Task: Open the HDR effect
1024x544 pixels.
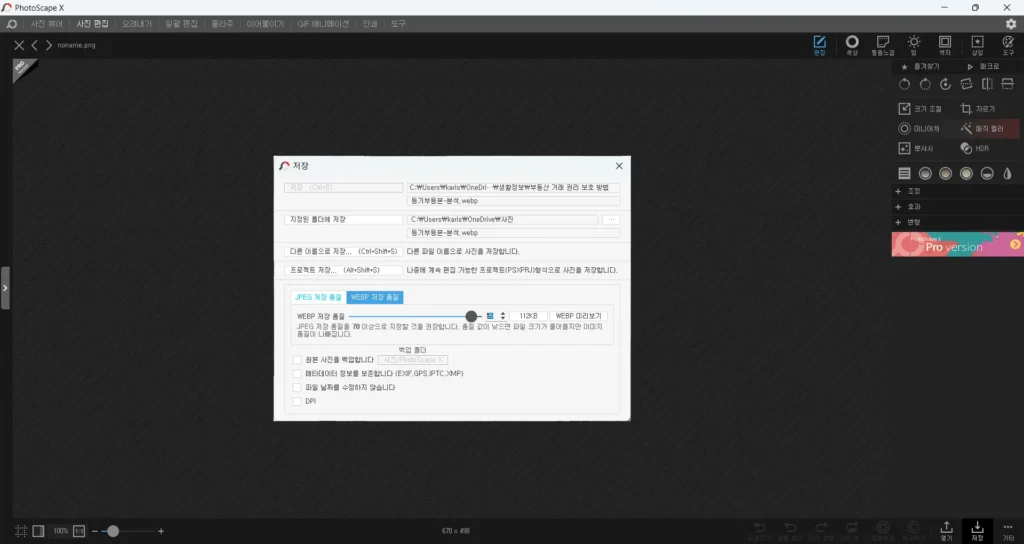Action: [975, 148]
